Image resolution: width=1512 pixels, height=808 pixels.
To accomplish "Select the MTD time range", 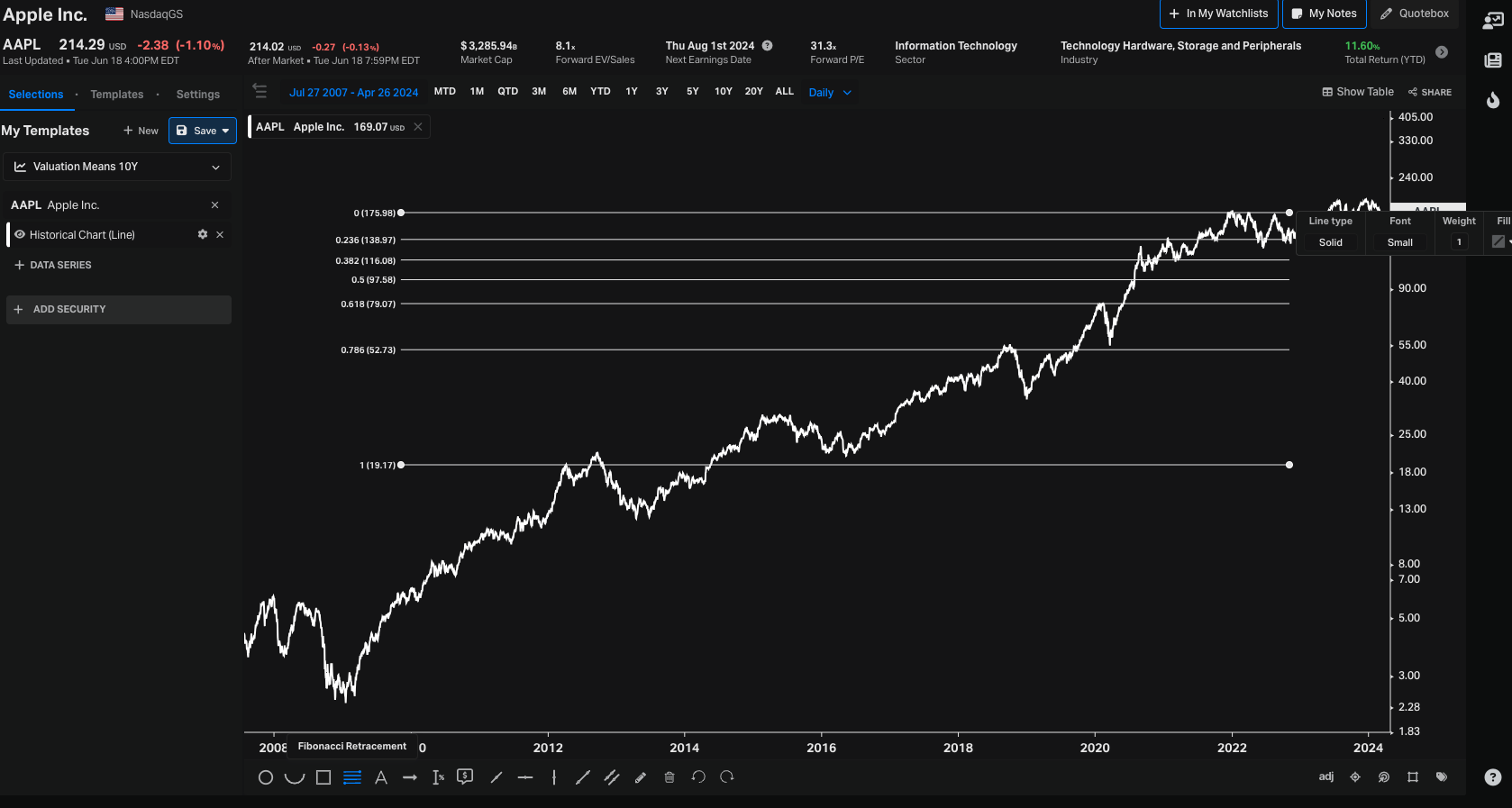I will click(445, 91).
